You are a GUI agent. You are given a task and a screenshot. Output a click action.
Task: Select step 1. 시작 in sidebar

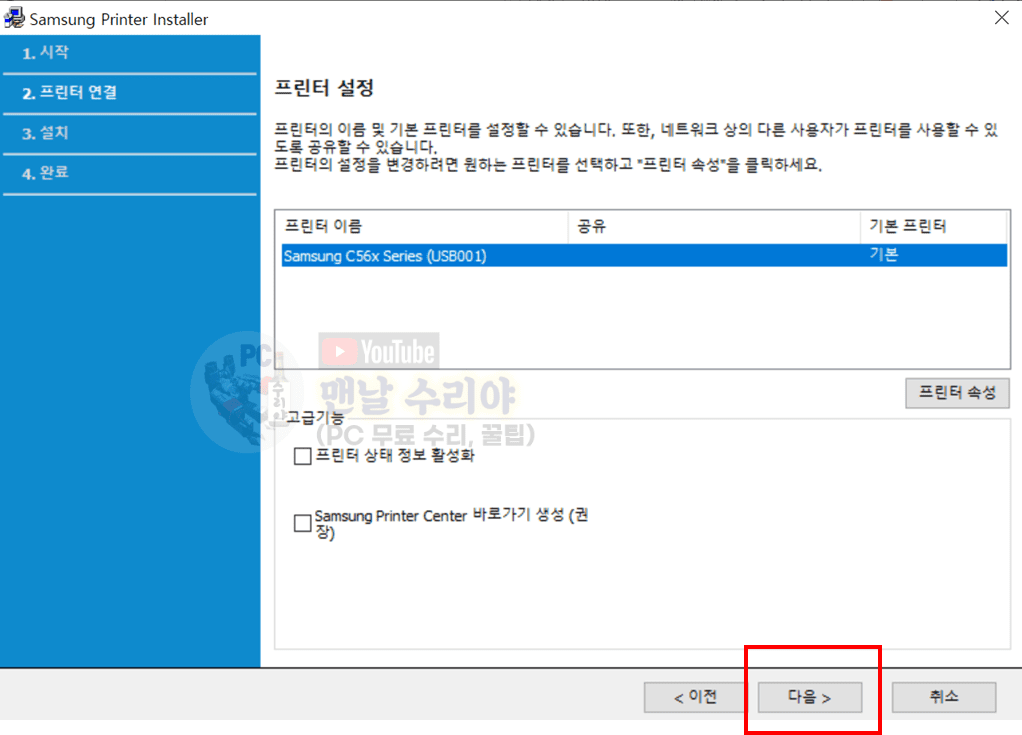coord(130,53)
